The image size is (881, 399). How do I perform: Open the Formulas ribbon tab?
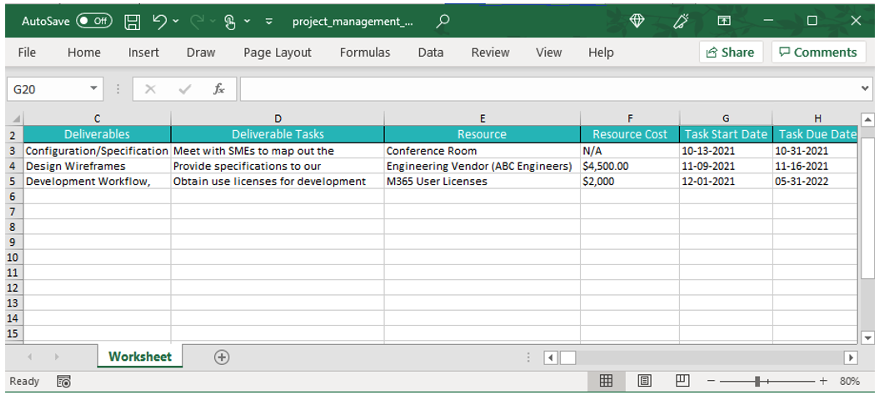[365, 53]
